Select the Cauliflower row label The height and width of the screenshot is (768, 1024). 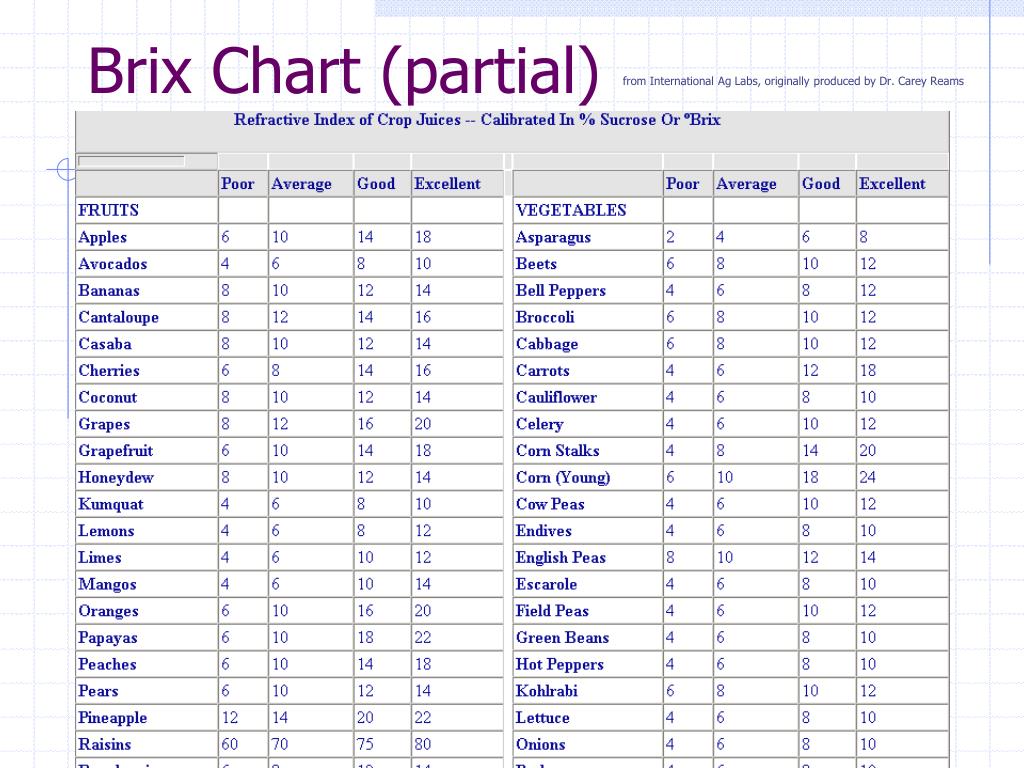coord(556,398)
